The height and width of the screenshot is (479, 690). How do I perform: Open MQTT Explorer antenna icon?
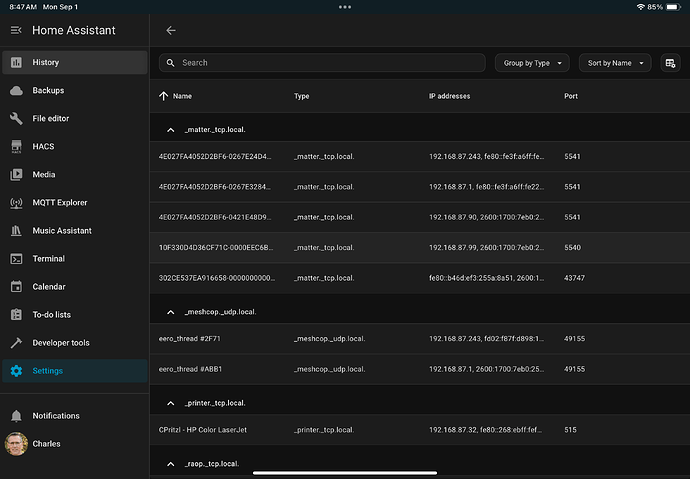click(16, 203)
